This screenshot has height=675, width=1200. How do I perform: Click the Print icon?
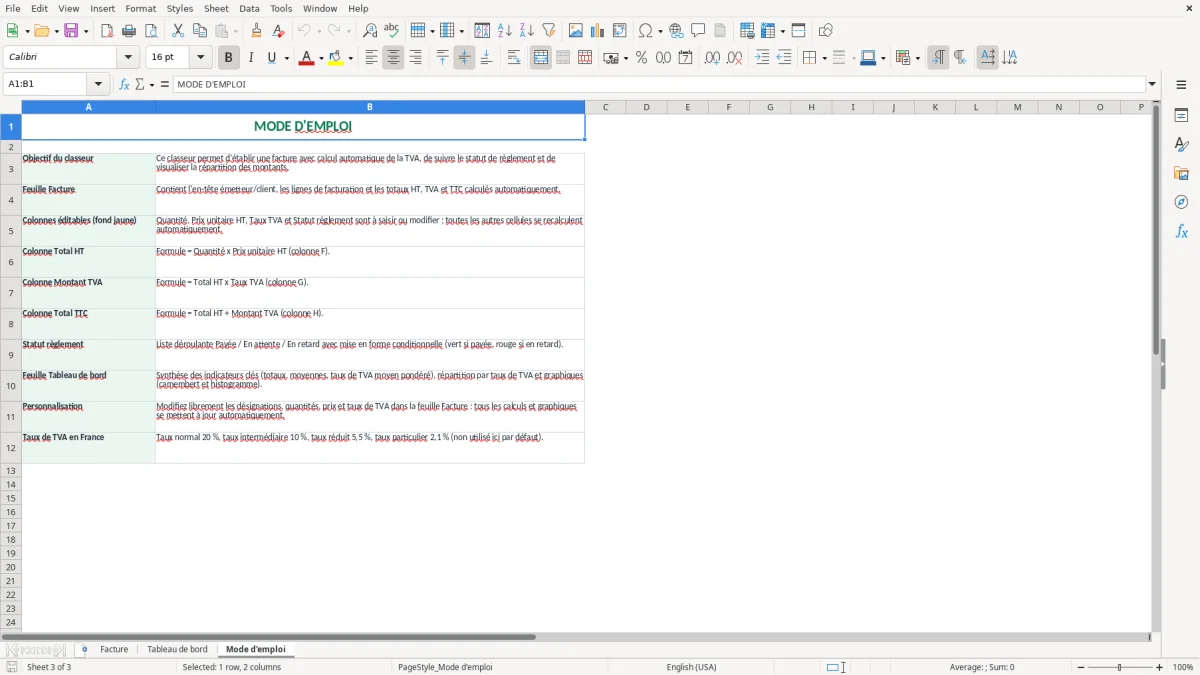pyautogui.click(x=129, y=31)
